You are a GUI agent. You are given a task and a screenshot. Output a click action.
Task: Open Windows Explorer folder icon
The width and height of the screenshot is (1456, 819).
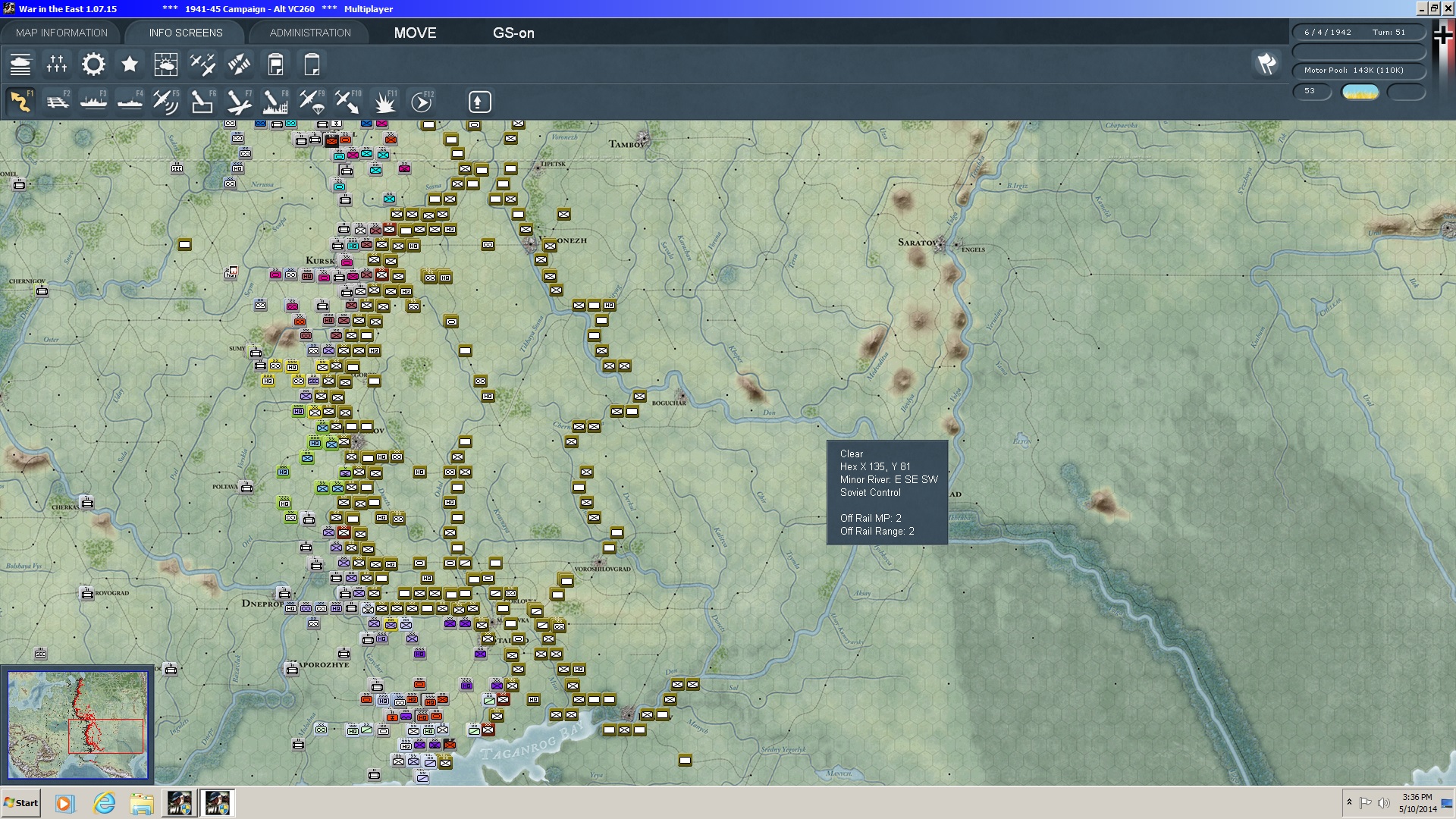coord(142,803)
